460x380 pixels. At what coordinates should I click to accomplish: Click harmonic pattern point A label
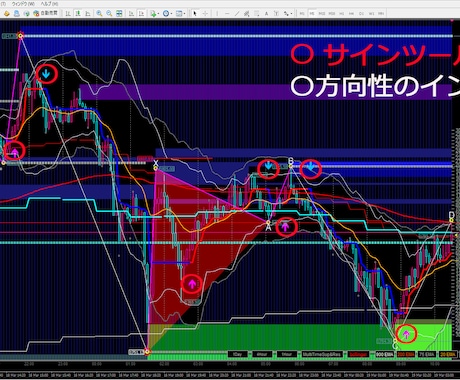tap(268, 228)
